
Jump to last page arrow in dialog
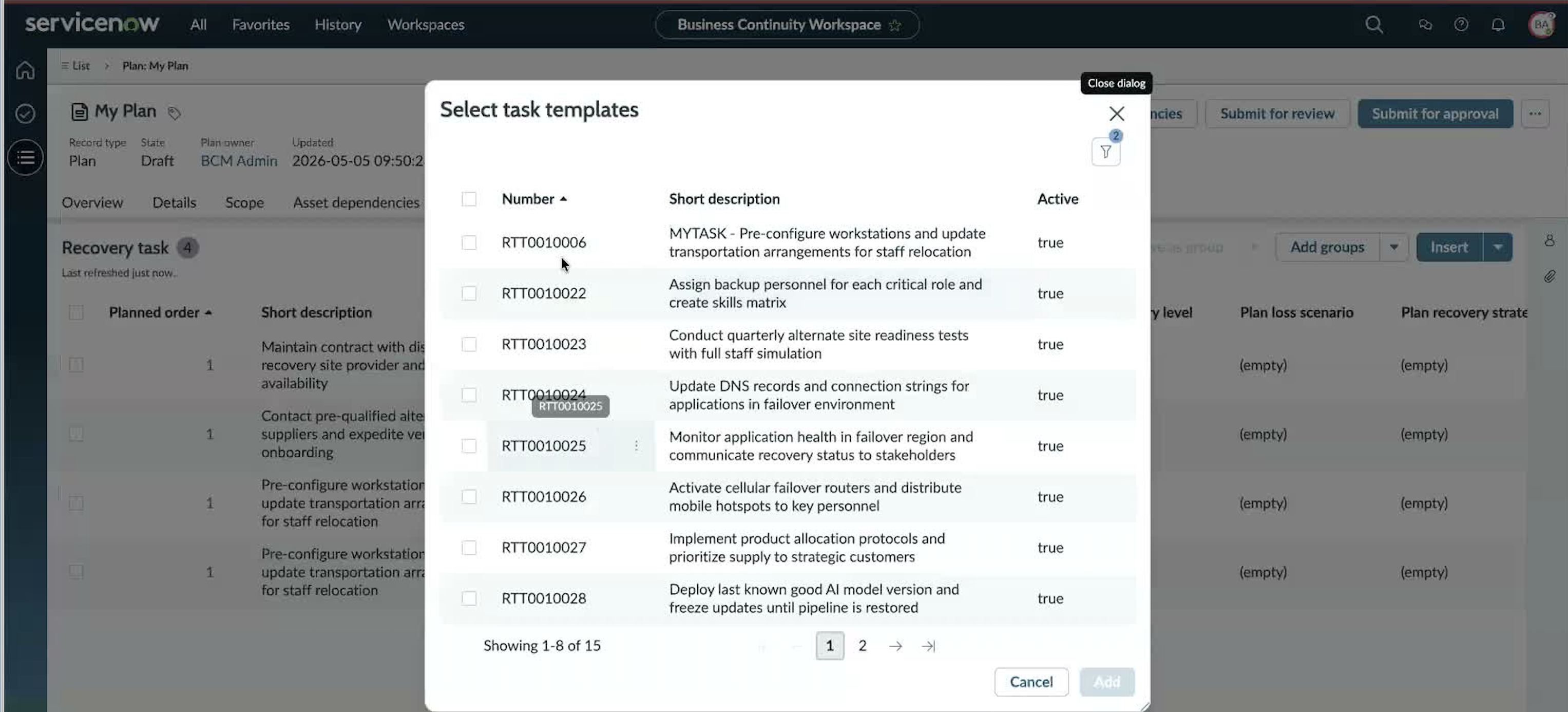coord(928,646)
